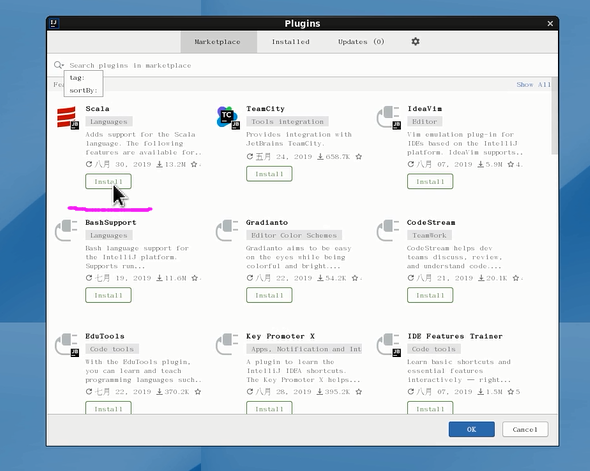Install the Gradianto plugin
This screenshot has height=471, width=590.
[x=269, y=295]
